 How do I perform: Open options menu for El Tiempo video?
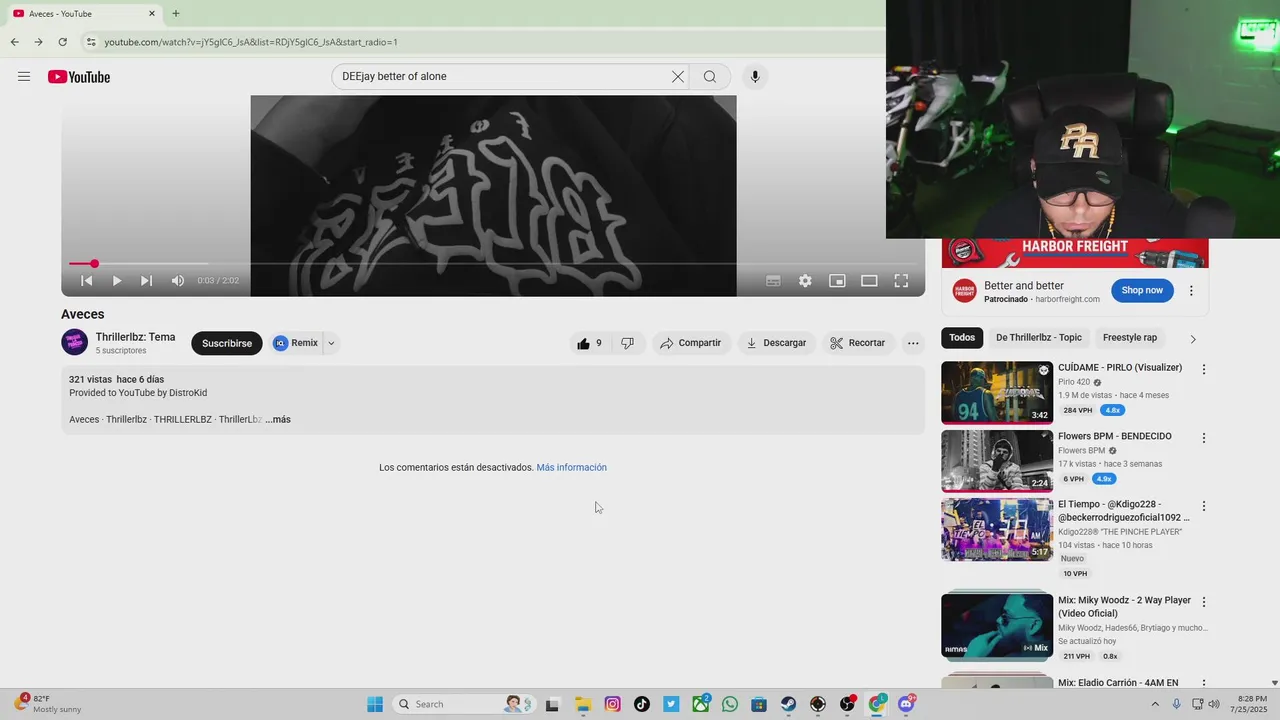coord(1204,506)
